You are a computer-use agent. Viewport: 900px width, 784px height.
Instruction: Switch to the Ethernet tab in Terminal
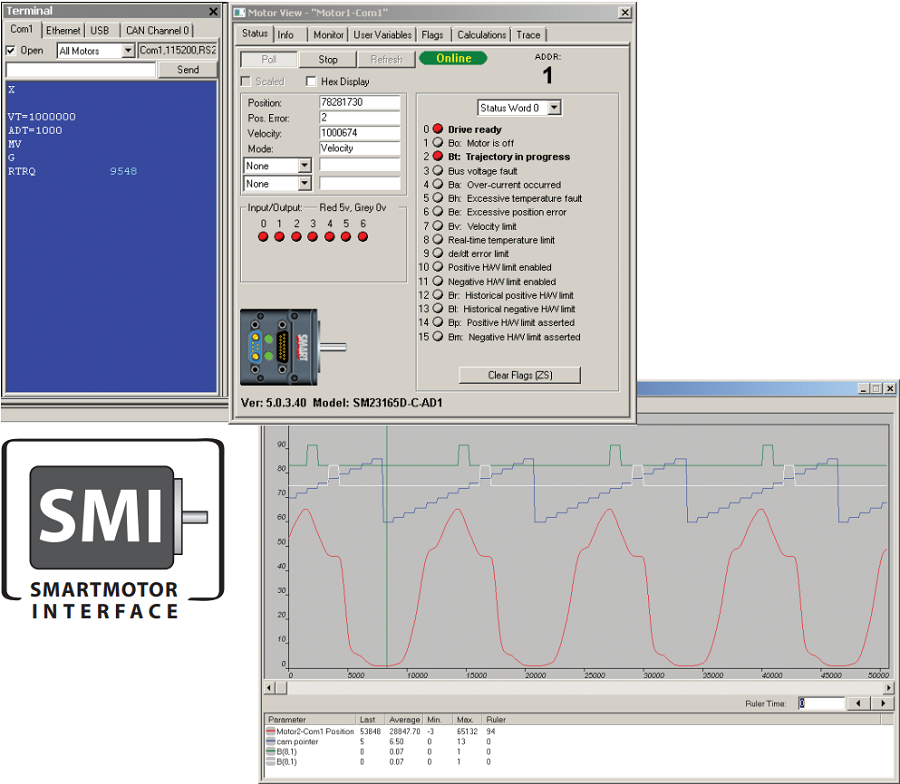pos(63,30)
